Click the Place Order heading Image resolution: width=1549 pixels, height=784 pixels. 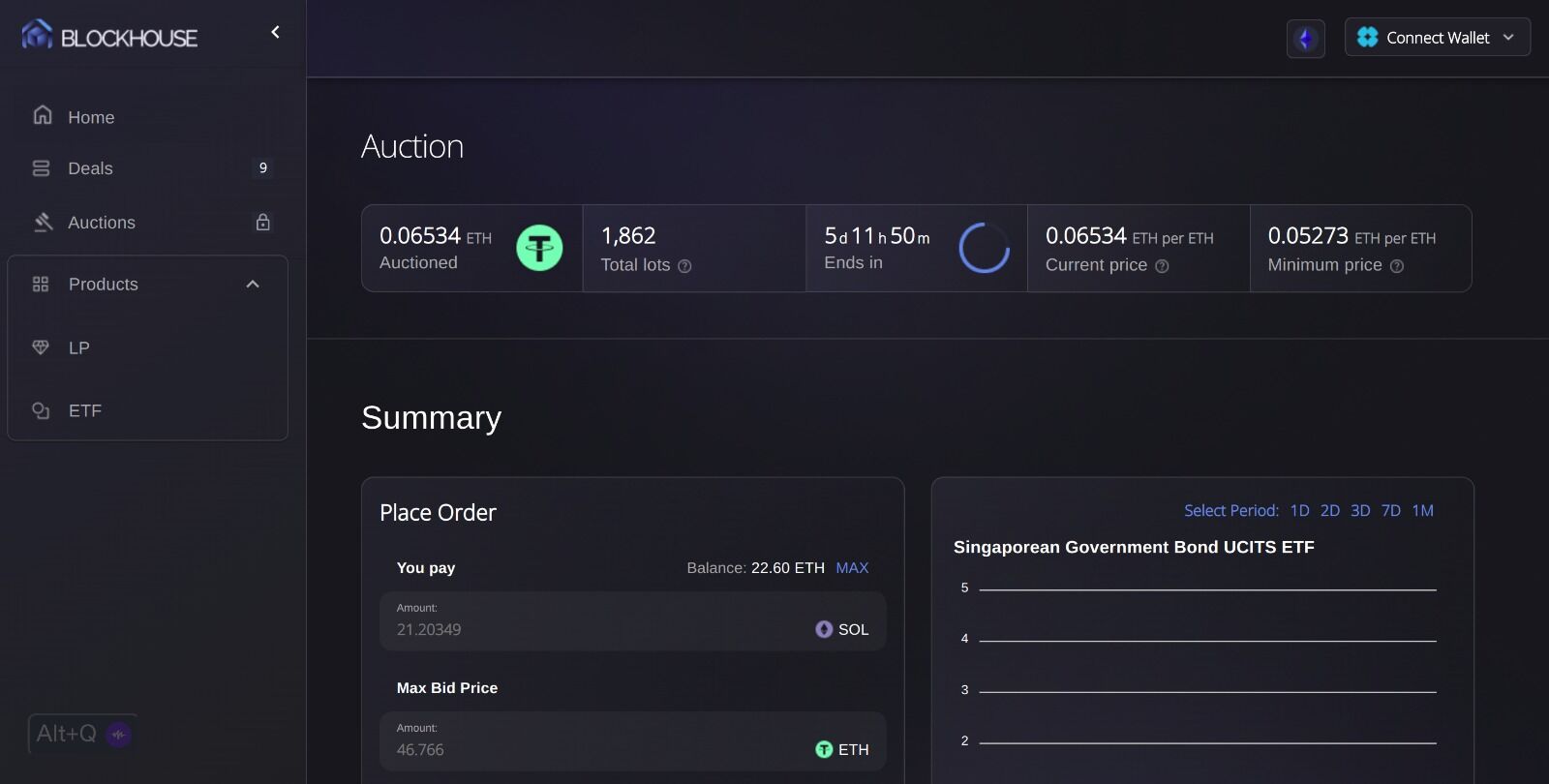coord(438,513)
